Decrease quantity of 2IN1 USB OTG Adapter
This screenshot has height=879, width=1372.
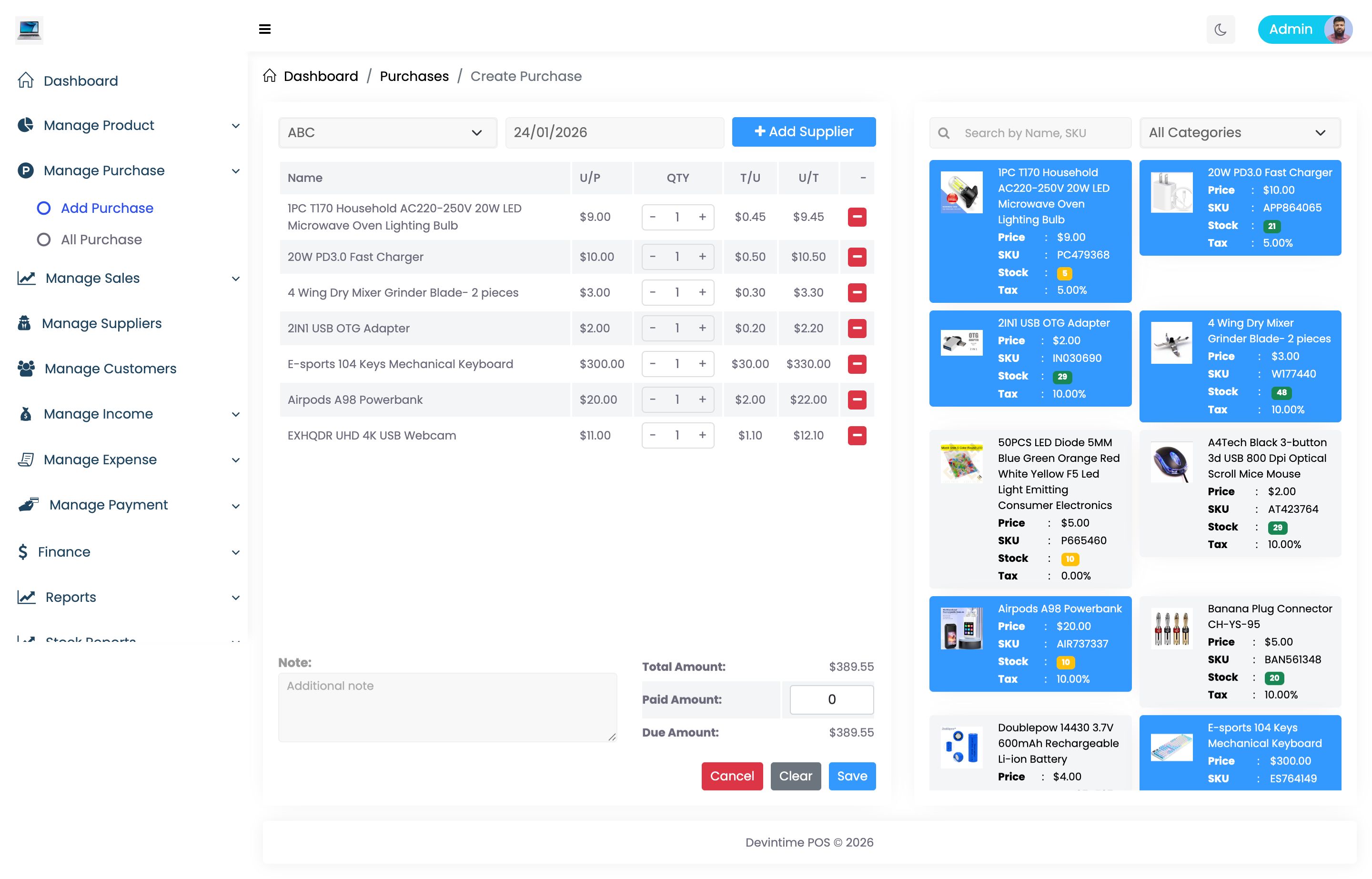click(x=653, y=328)
